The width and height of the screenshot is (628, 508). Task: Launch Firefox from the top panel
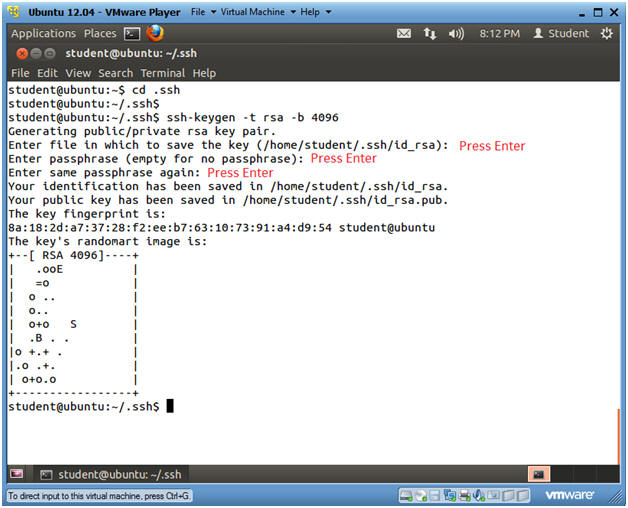155,33
